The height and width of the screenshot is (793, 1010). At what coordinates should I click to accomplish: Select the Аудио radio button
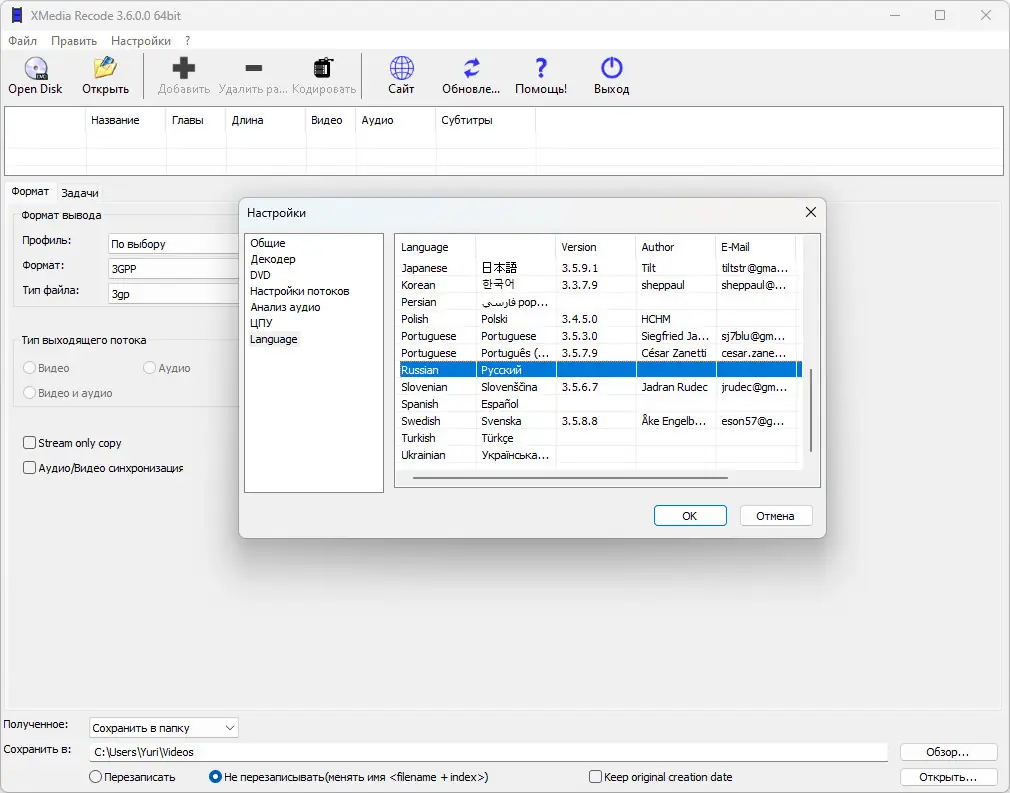(149, 368)
